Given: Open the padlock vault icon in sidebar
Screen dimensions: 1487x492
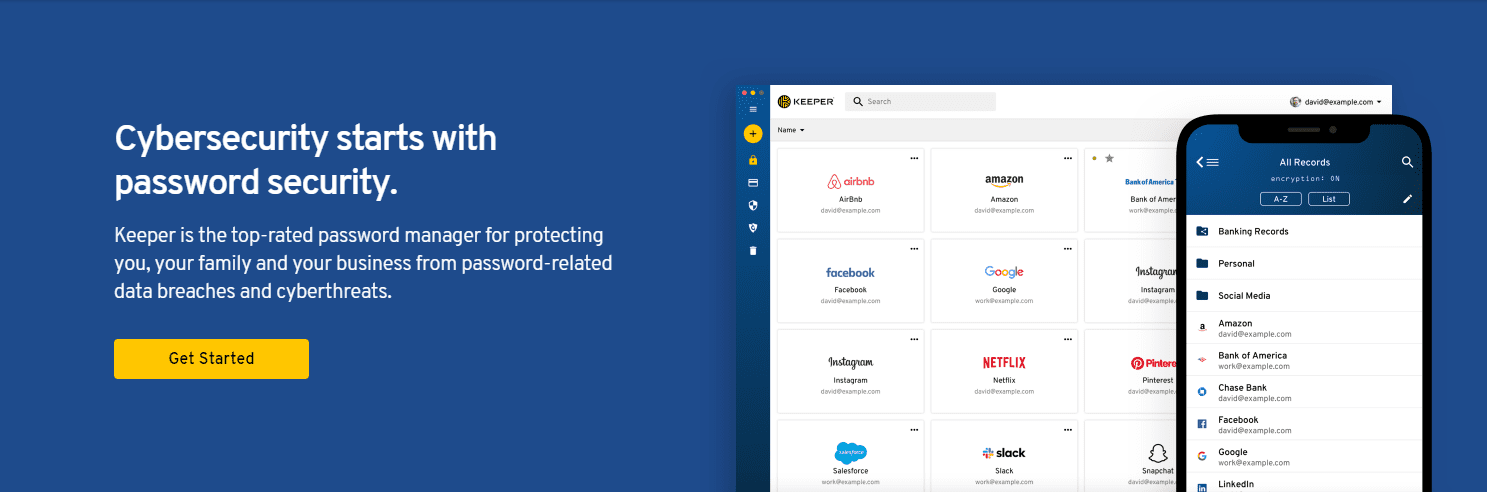Looking at the screenshot, I should (x=753, y=160).
